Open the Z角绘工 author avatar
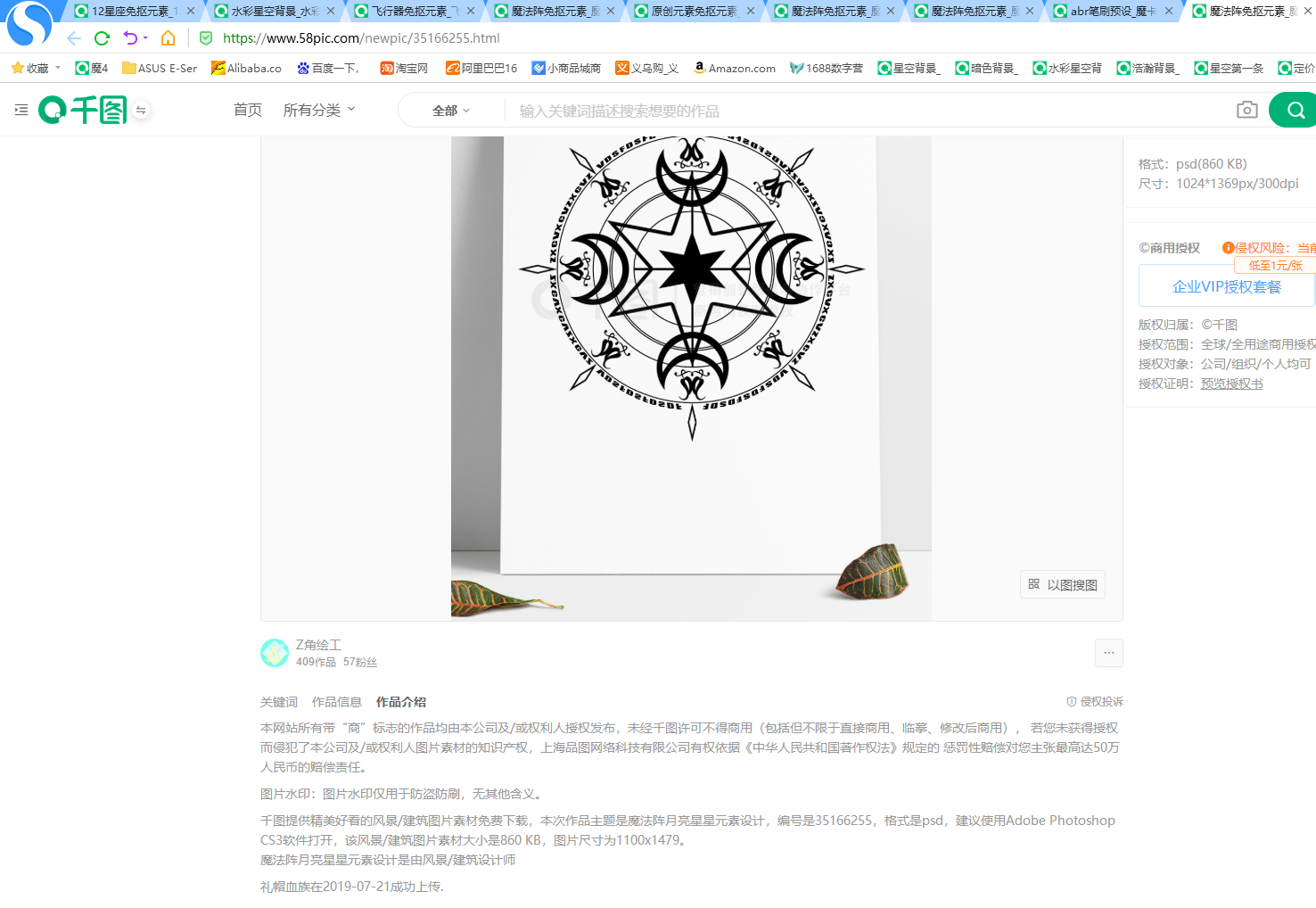1316x908 pixels. [x=275, y=653]
